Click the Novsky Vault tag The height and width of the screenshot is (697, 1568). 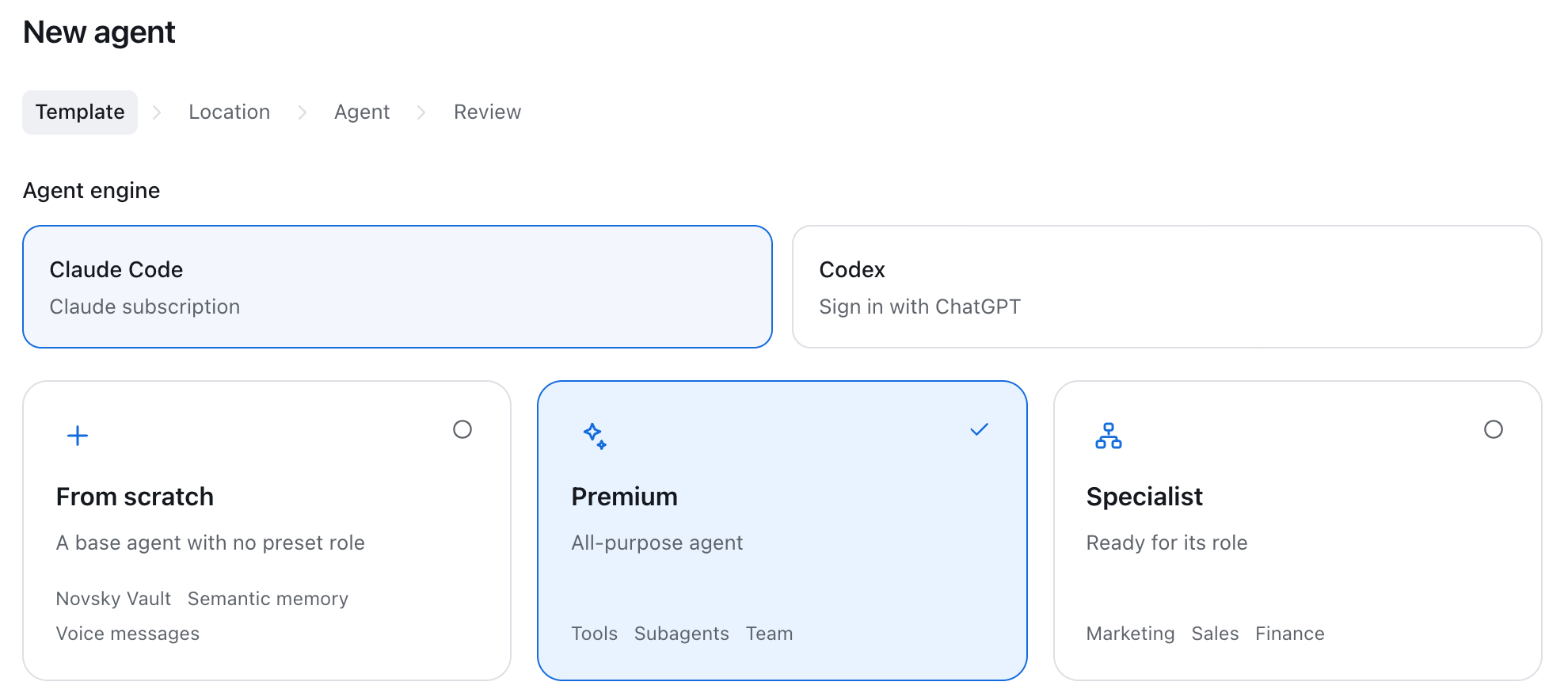point(114,599)
